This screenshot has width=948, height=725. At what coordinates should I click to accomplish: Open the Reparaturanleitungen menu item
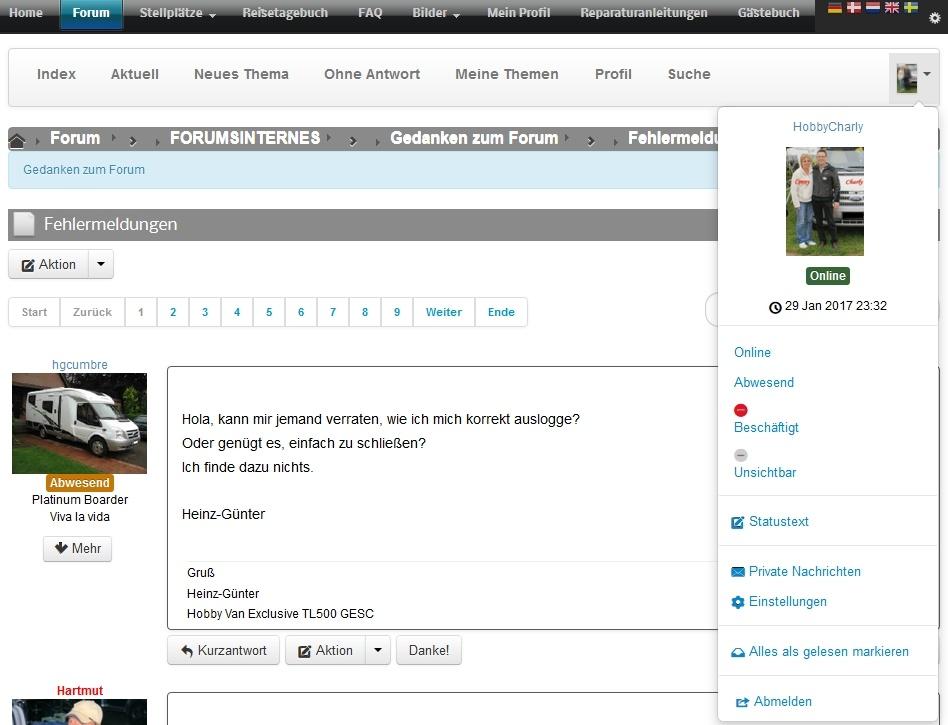click(x=643, y=13)
